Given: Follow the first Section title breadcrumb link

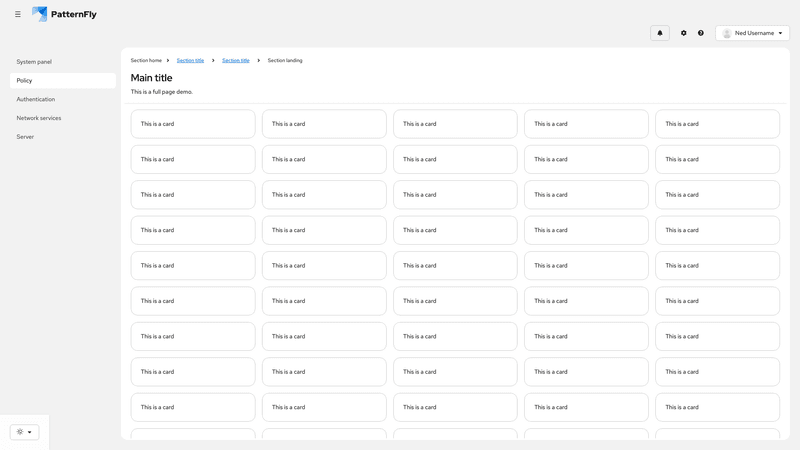Looking at the screenshot, I should coord(190,60).
